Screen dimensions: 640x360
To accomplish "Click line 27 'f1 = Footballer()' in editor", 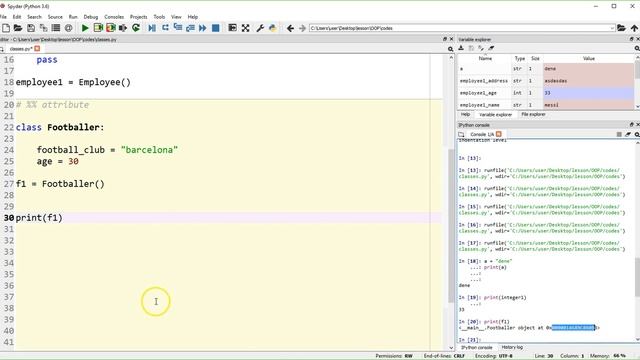I will [60, 184].
